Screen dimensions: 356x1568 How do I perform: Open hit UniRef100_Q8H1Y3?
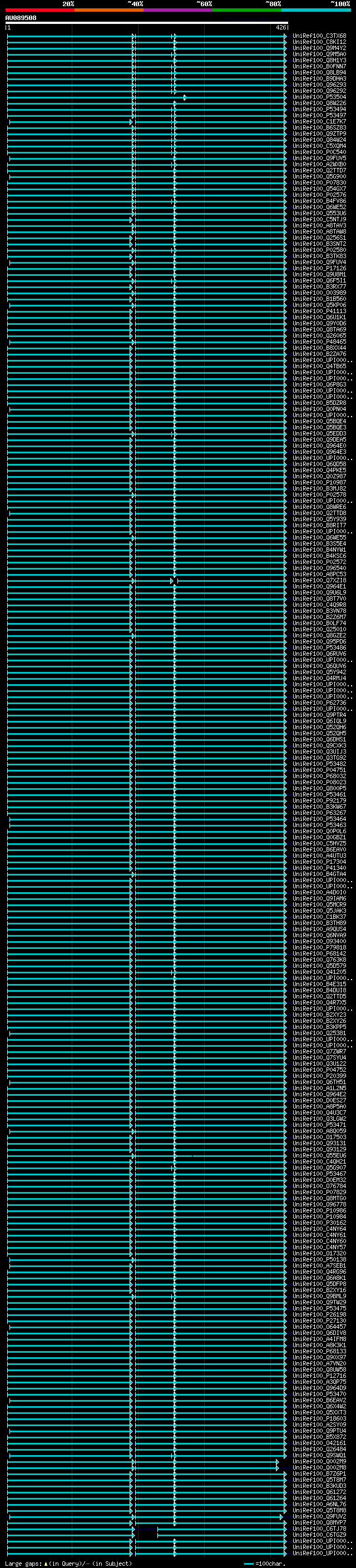[319, 60]
